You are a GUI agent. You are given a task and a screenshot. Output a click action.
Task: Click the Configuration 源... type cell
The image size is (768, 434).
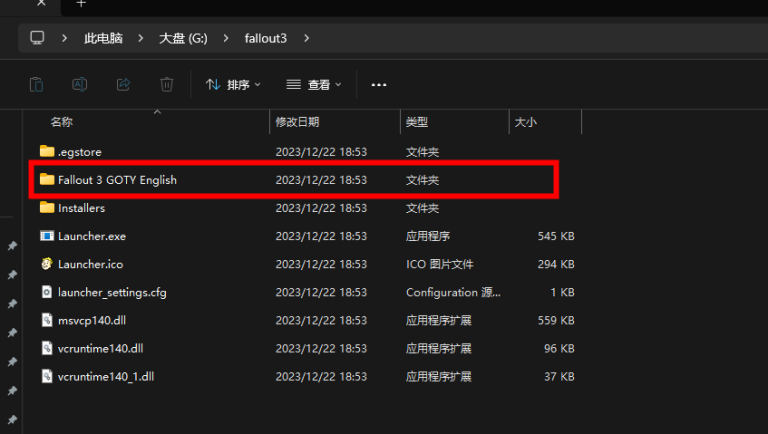coord(453,292)
